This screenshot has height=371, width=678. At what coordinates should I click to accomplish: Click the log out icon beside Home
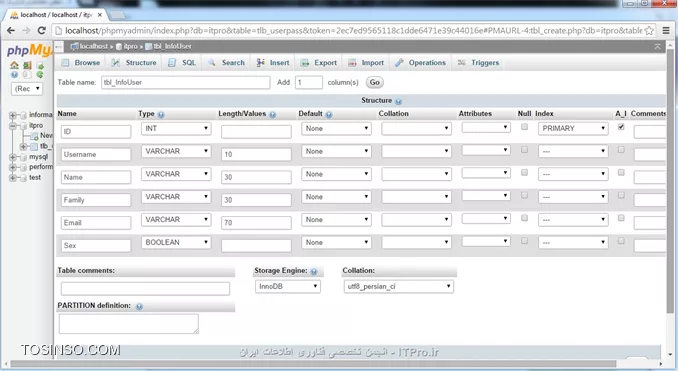coord(27,65)
